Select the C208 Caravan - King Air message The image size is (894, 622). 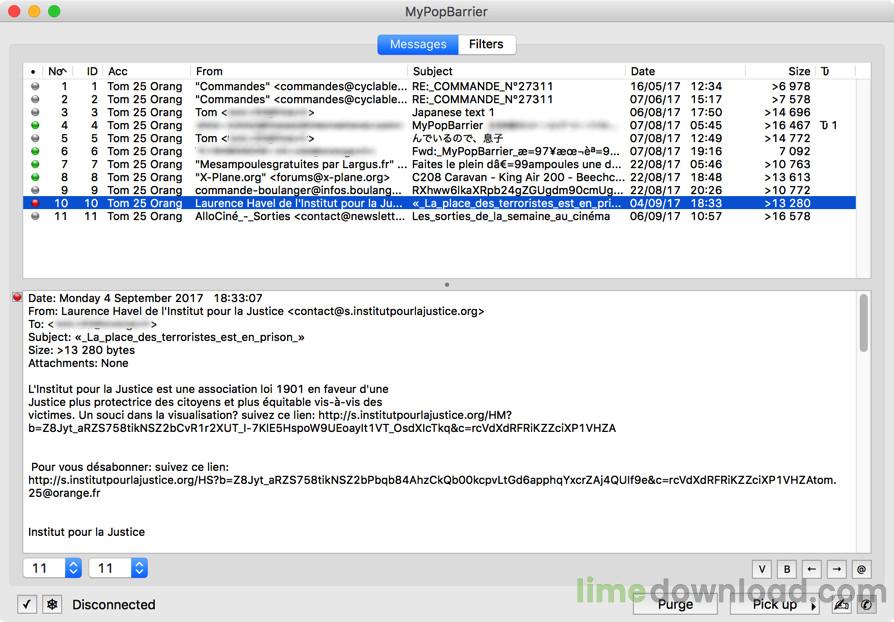[x=439, y=177]
